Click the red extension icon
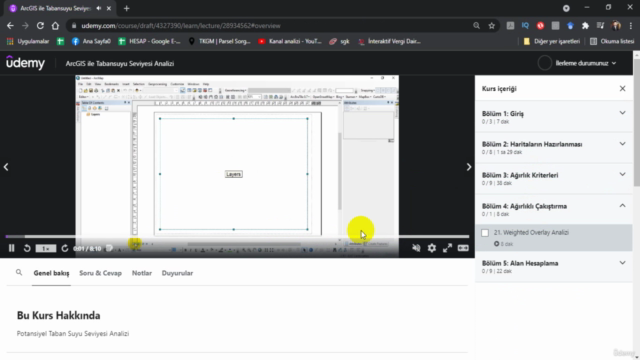Image resolution: width=640 pixels, height=360 pixels. (540, 26)
